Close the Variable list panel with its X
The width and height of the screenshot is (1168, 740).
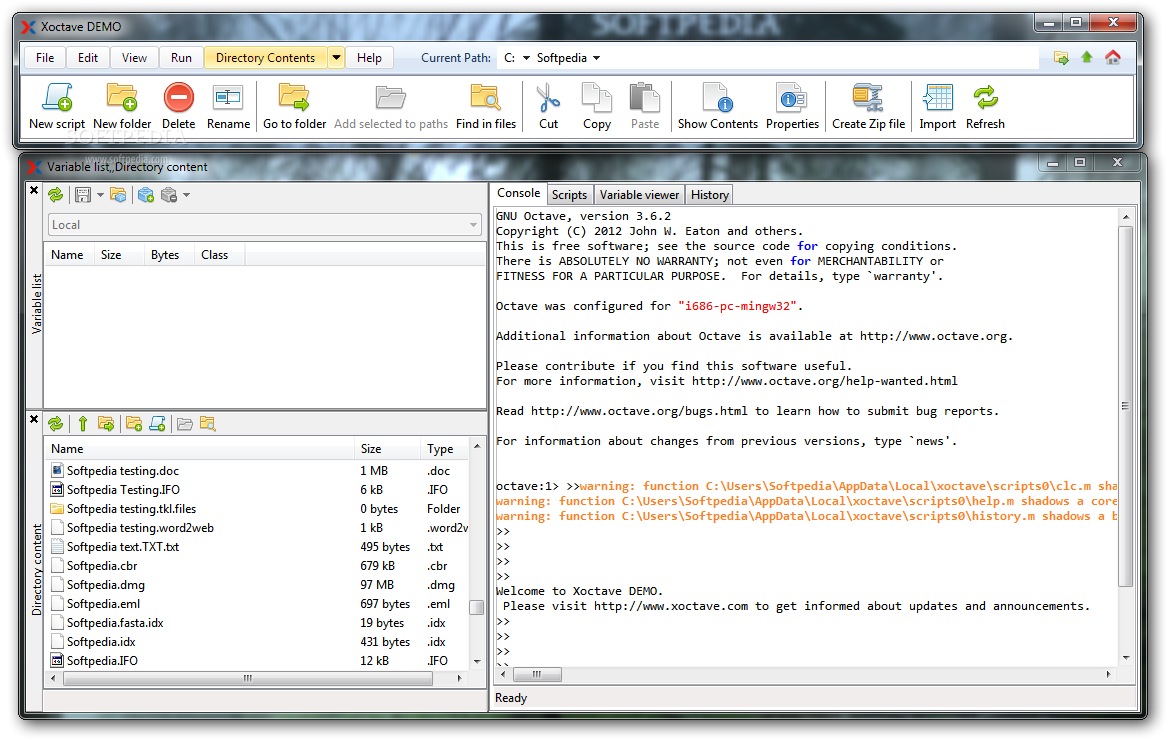pos(34,191)
